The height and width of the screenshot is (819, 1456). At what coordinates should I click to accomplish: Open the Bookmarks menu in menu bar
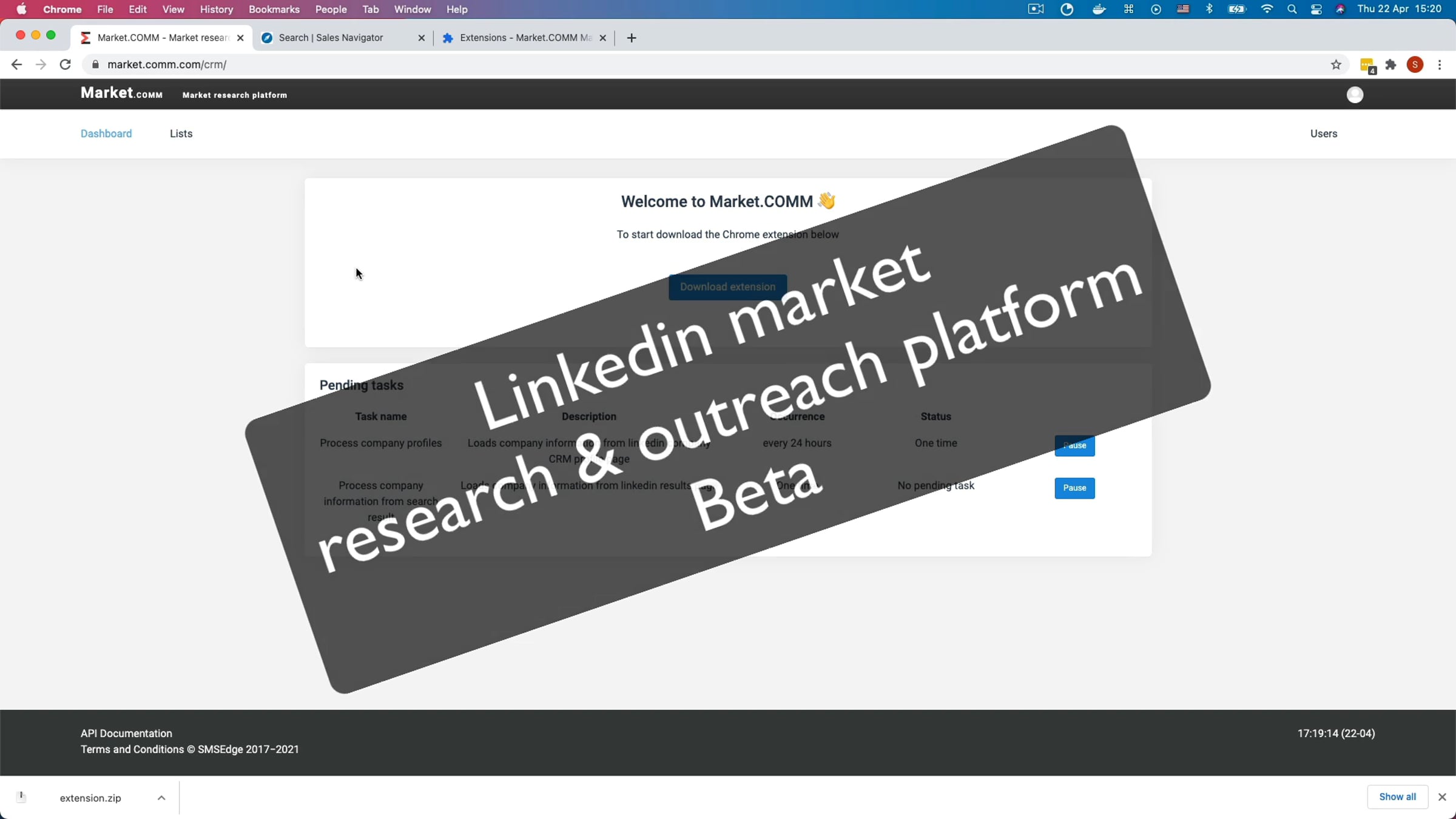click(x=274, y=9)
